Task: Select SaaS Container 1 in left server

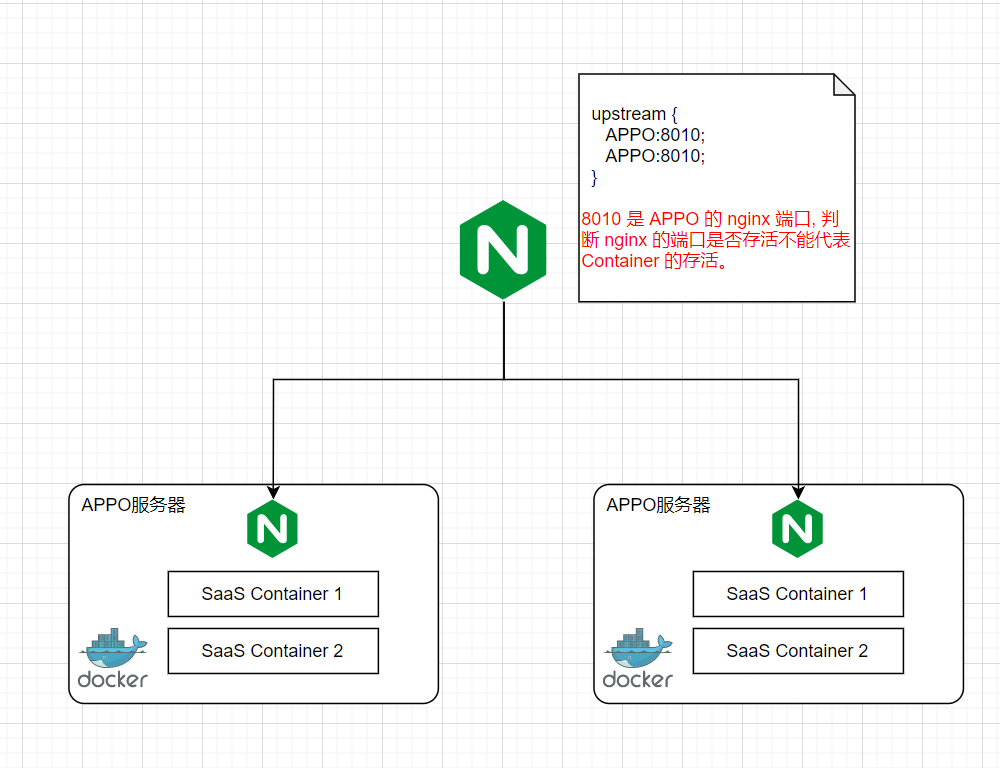Action: pos(273,594)
